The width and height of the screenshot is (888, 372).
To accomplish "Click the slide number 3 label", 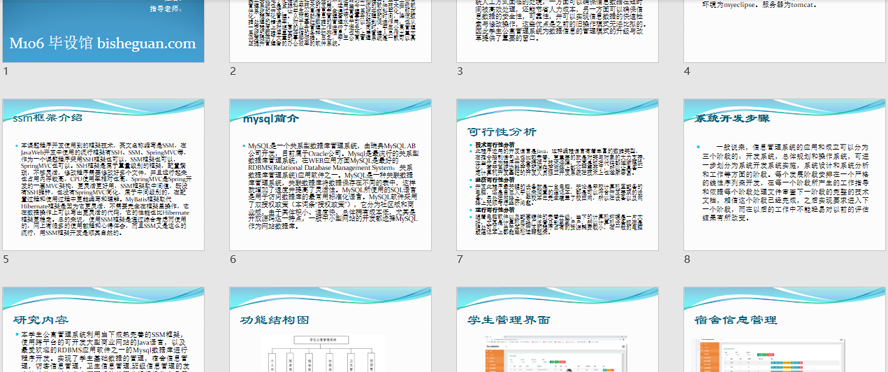I will 460,71.
